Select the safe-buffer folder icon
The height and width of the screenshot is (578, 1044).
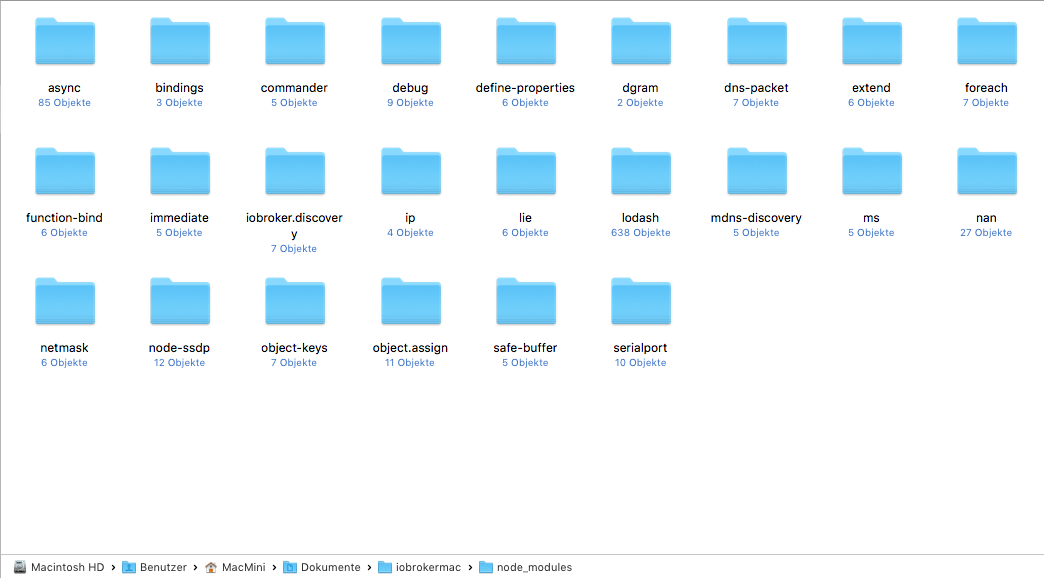[526, 301]
